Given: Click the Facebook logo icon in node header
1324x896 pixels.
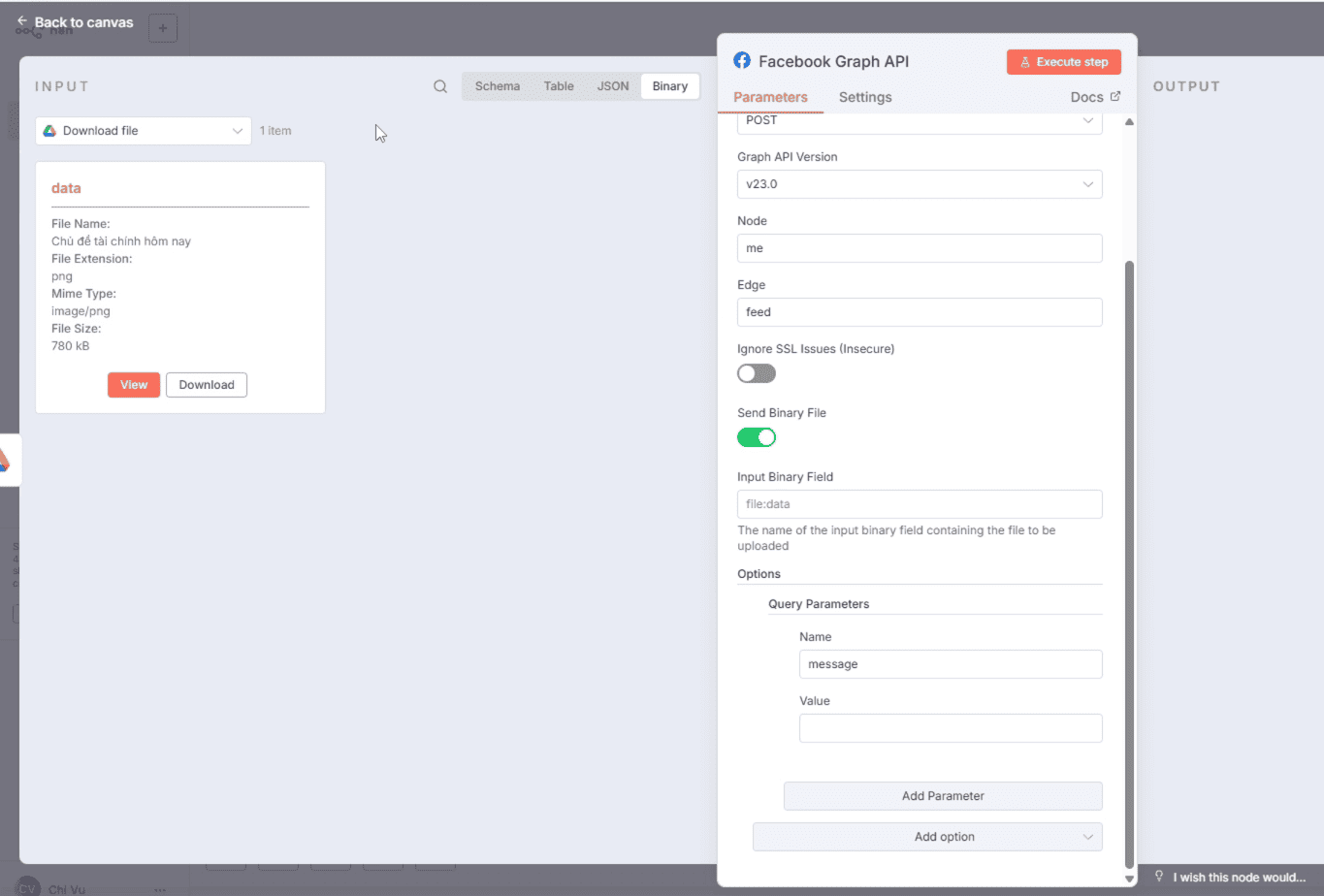Looking at the screenshot, I should point(742,61).
